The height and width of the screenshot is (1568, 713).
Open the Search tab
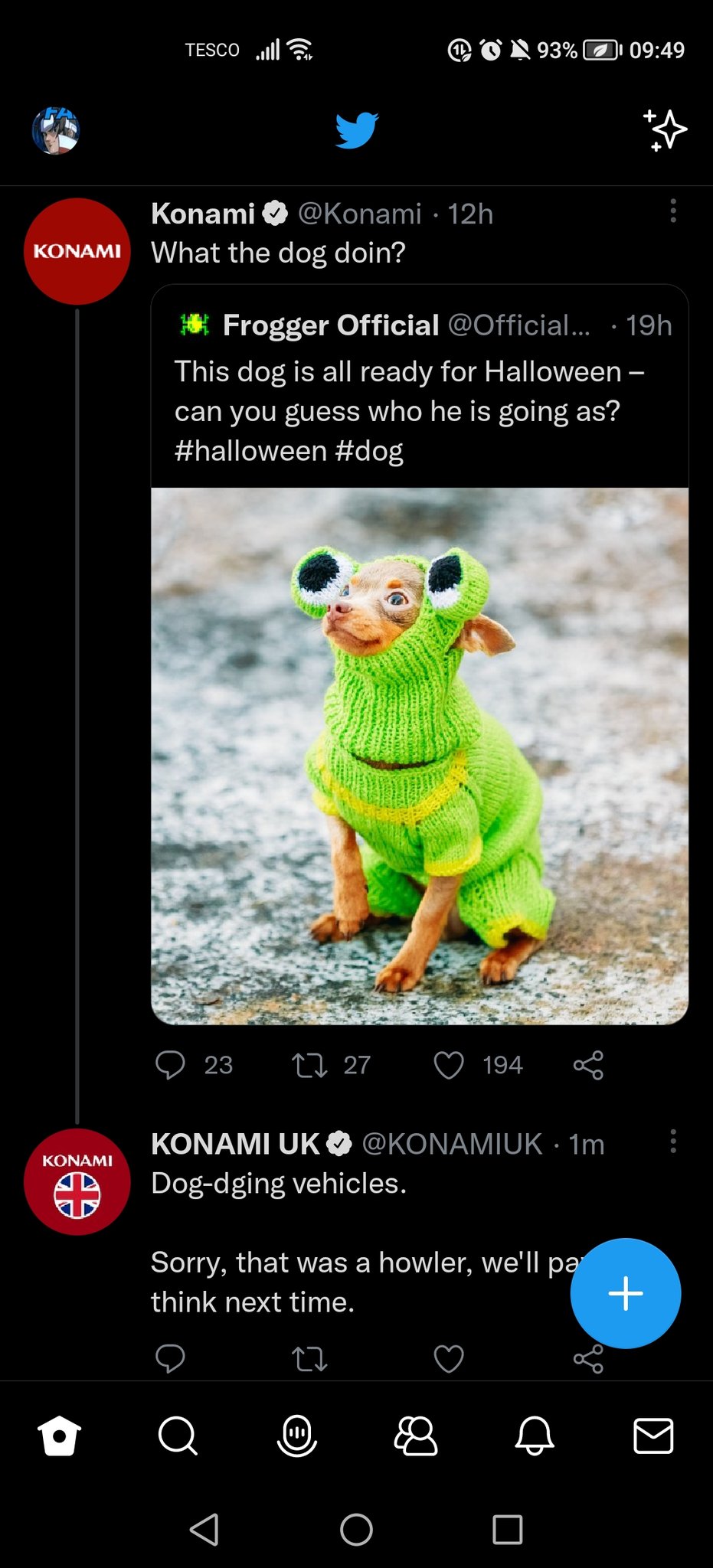coord(178,1436)
